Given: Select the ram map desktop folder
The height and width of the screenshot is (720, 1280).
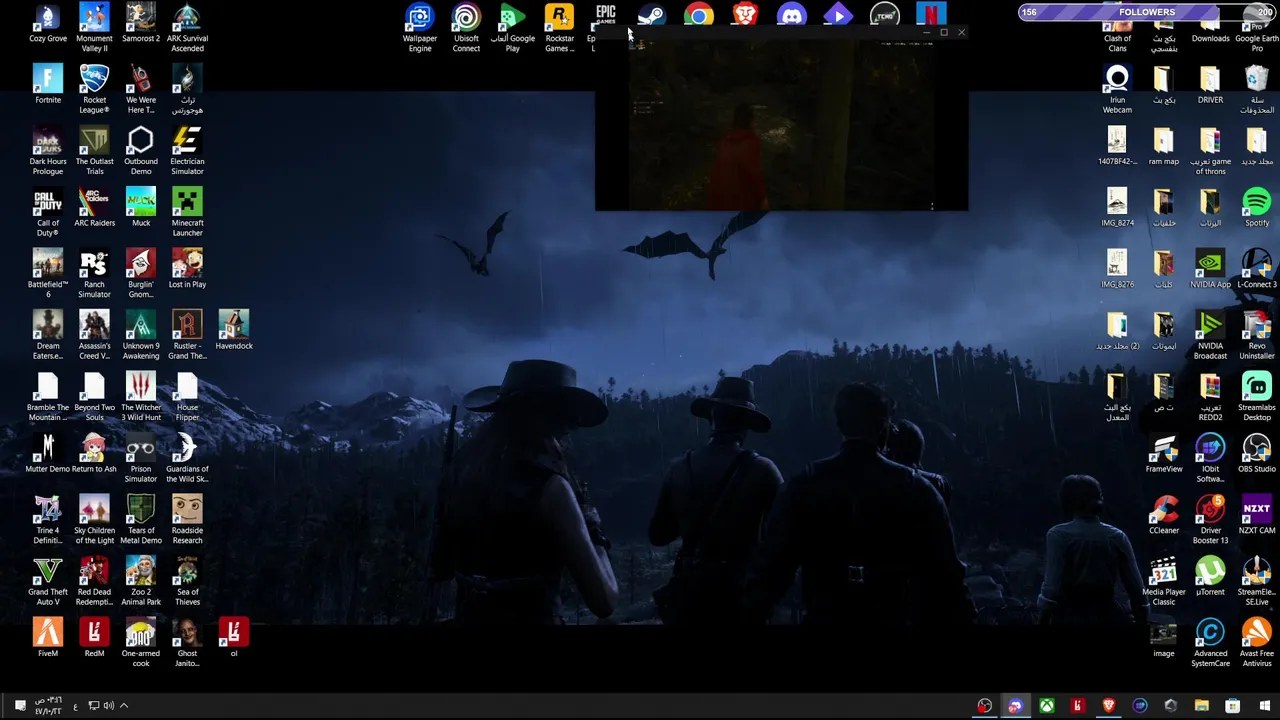Looking at the screenshot, I should tap(1164, 146).
